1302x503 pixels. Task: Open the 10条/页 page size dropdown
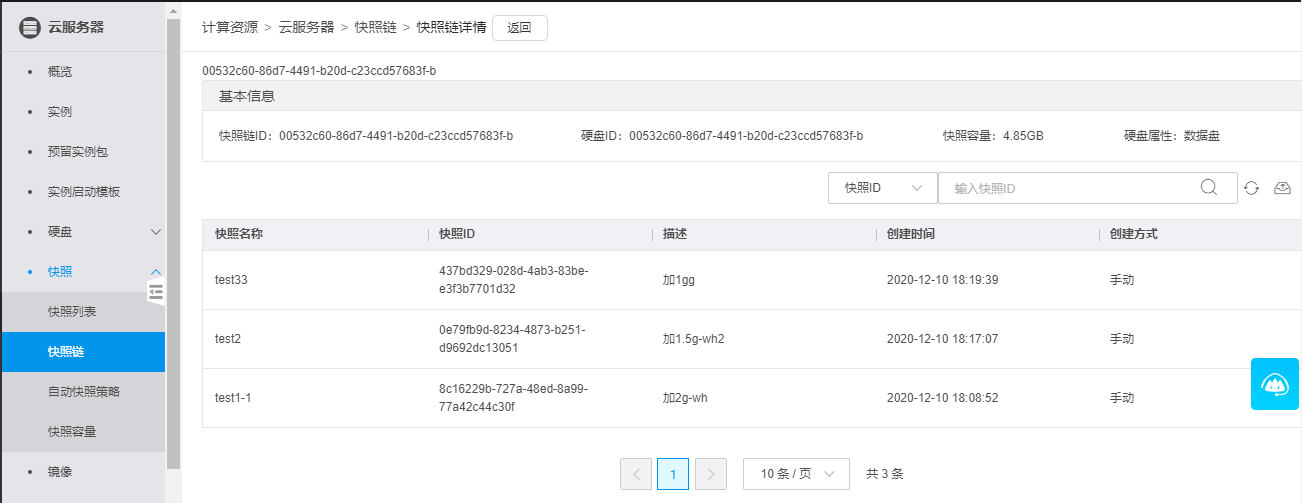(x=796, y=474)
